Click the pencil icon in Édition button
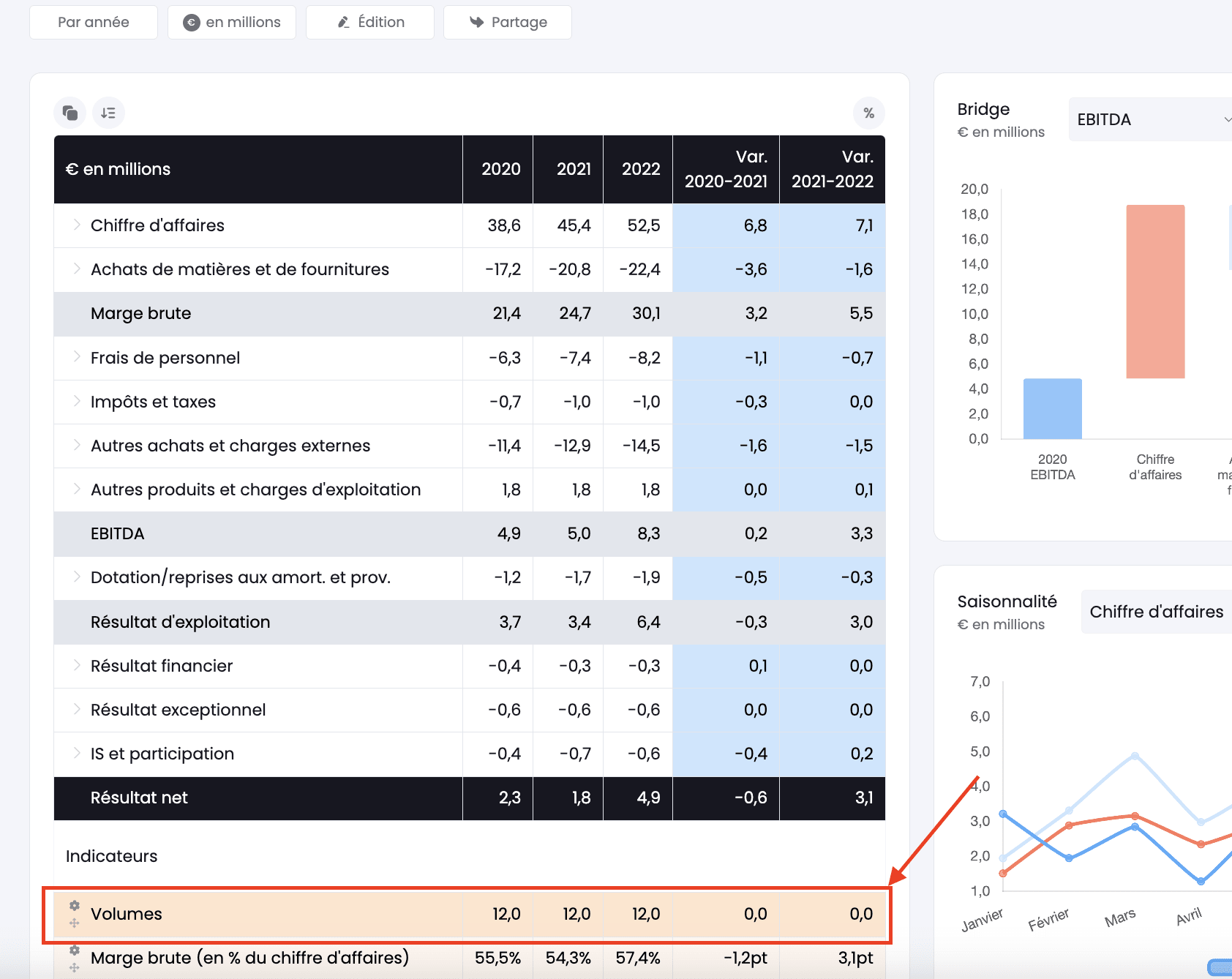 [343, 23]
